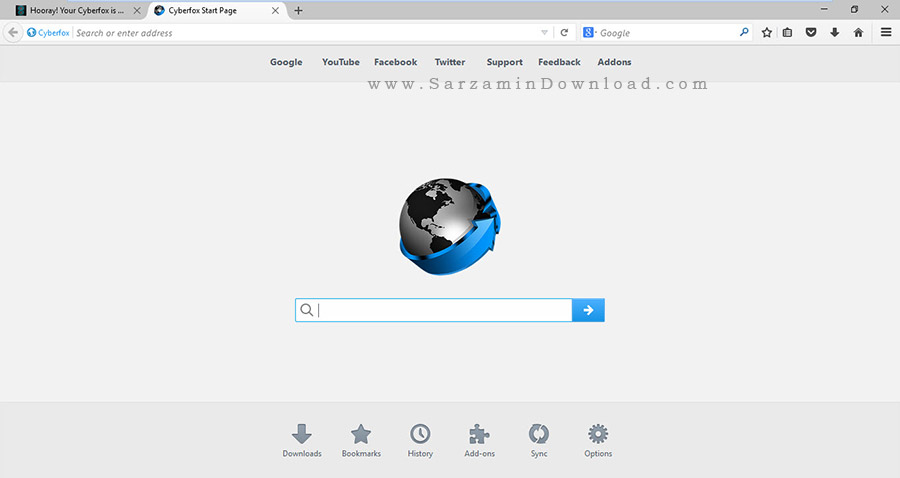The height and width of the screenshot is (478, 900).
Task: Open the Facebook link
Action: click(395, 62)
